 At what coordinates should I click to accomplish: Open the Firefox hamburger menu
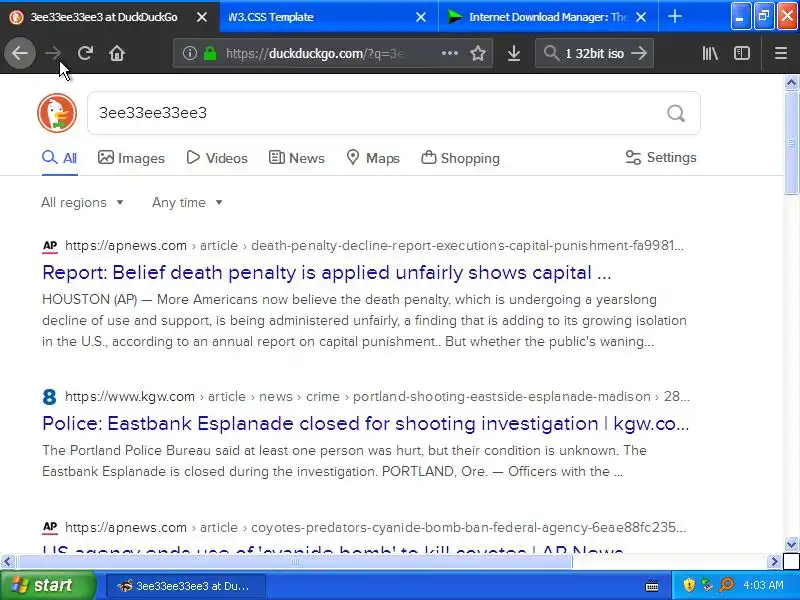[x=780, y=53]
